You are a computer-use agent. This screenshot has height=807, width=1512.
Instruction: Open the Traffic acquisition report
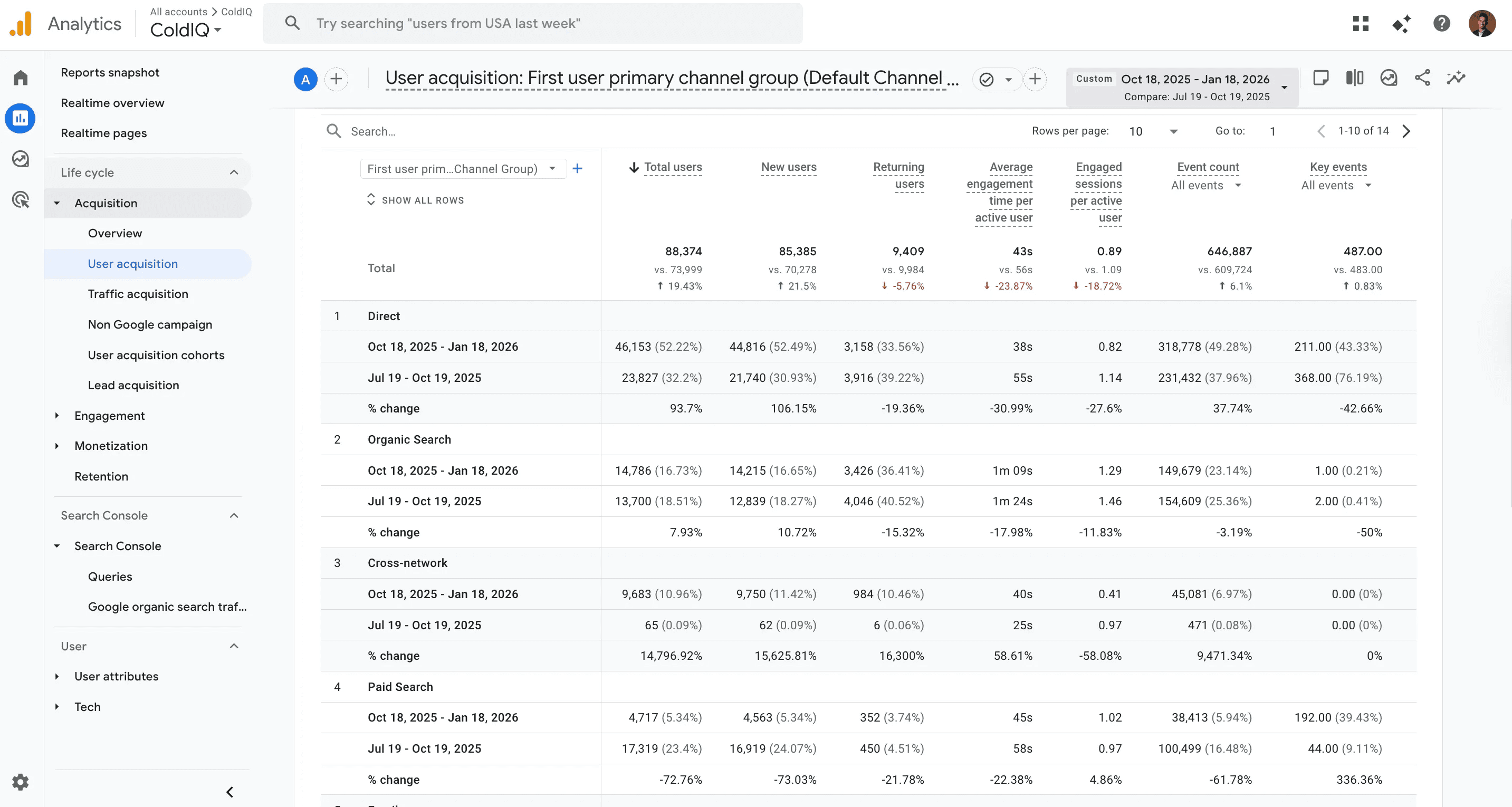[138, 294]
